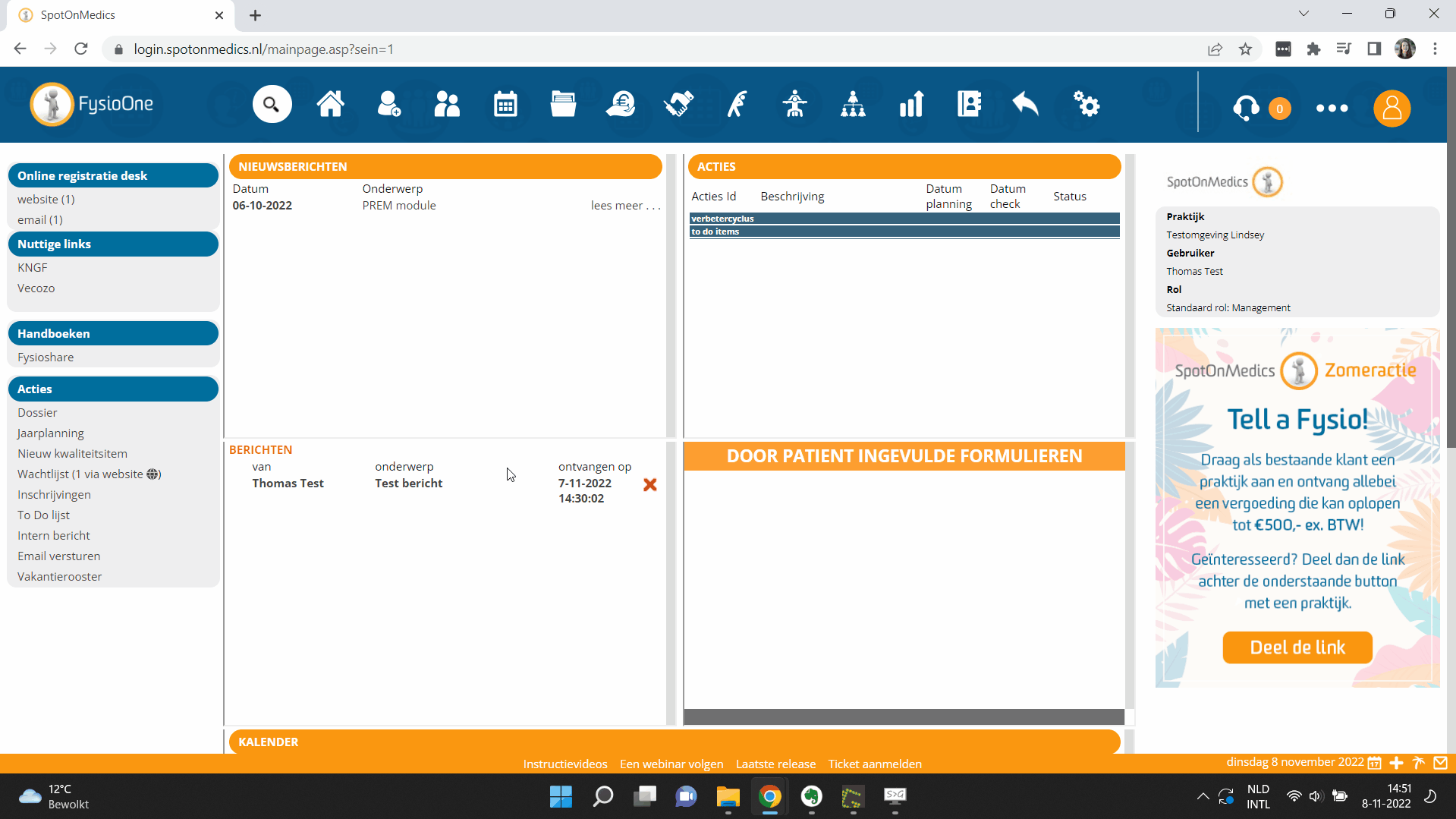Open the Home house icon
Image resolution: width=1456 pixels, height=819 pixels.
330,105
